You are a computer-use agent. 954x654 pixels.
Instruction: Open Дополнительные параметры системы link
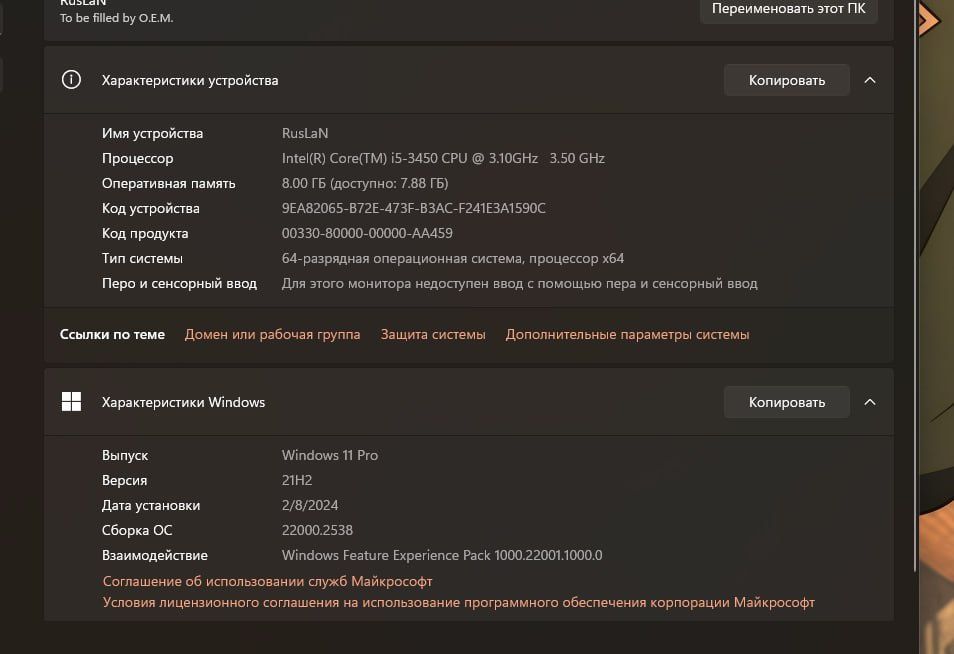pyautogui.click(x=627, y=335)
